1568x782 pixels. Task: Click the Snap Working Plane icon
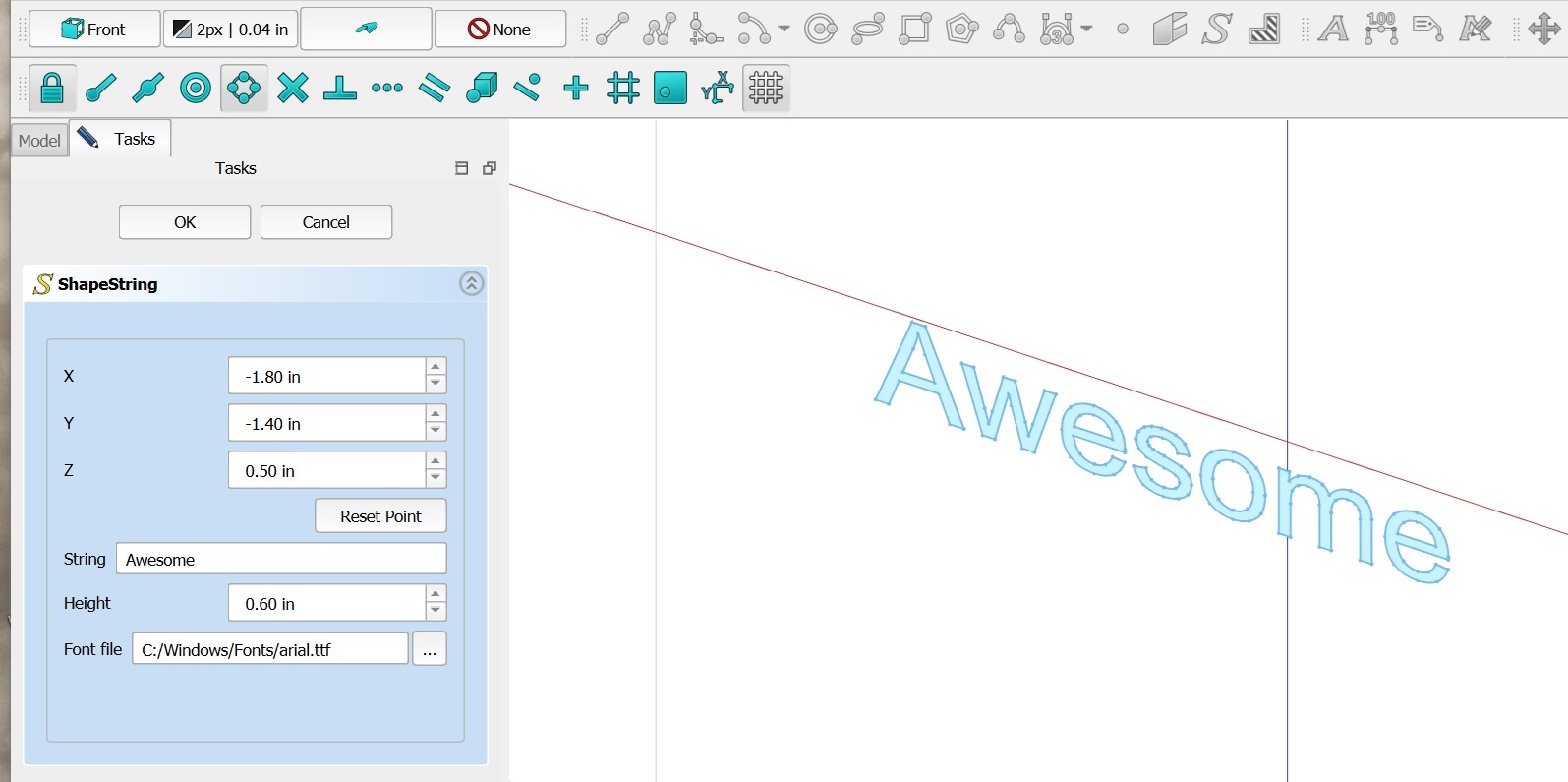[x=669, y=89]
